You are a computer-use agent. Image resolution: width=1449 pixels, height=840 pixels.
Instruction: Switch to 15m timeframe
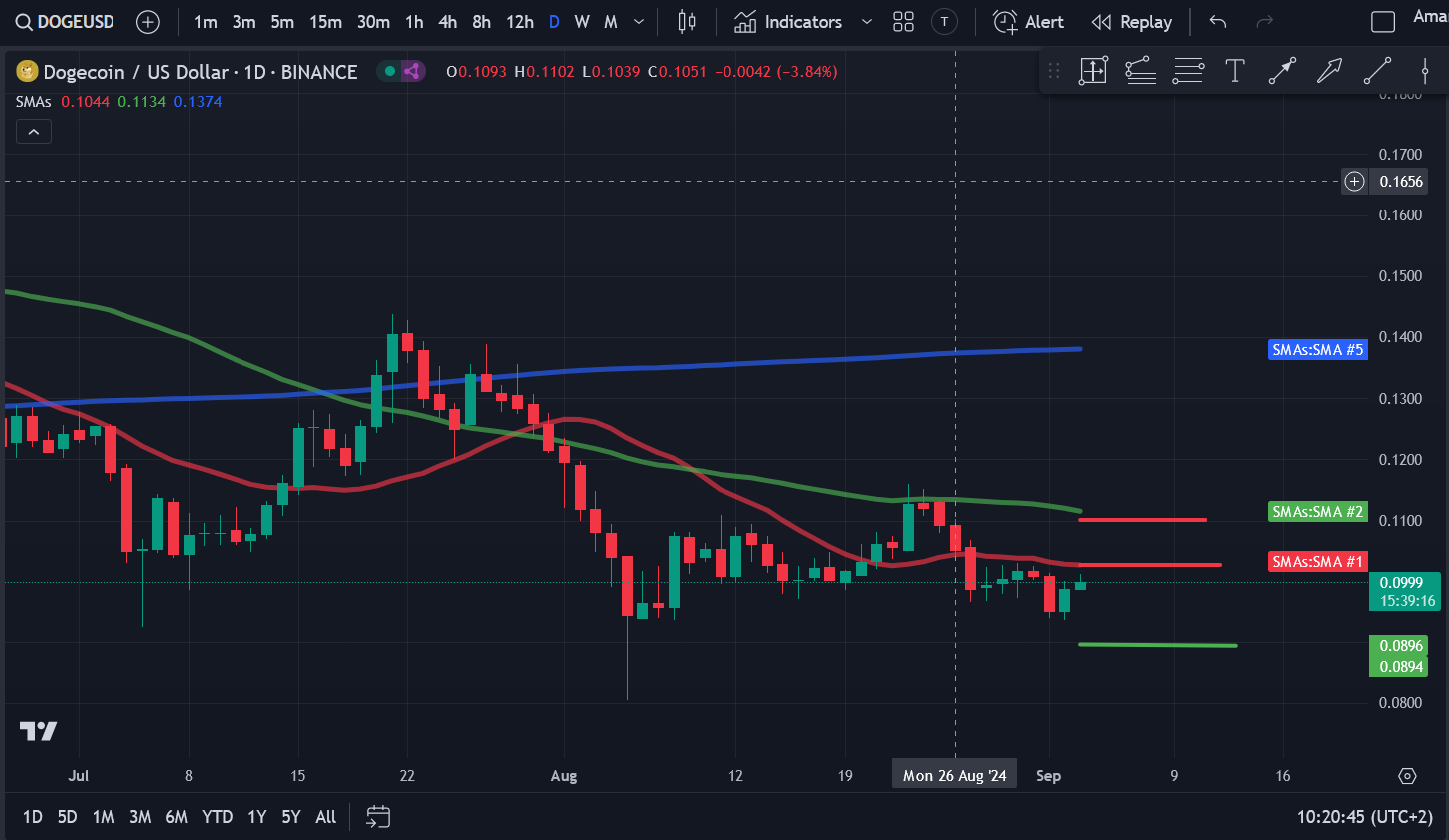[325, 22]
